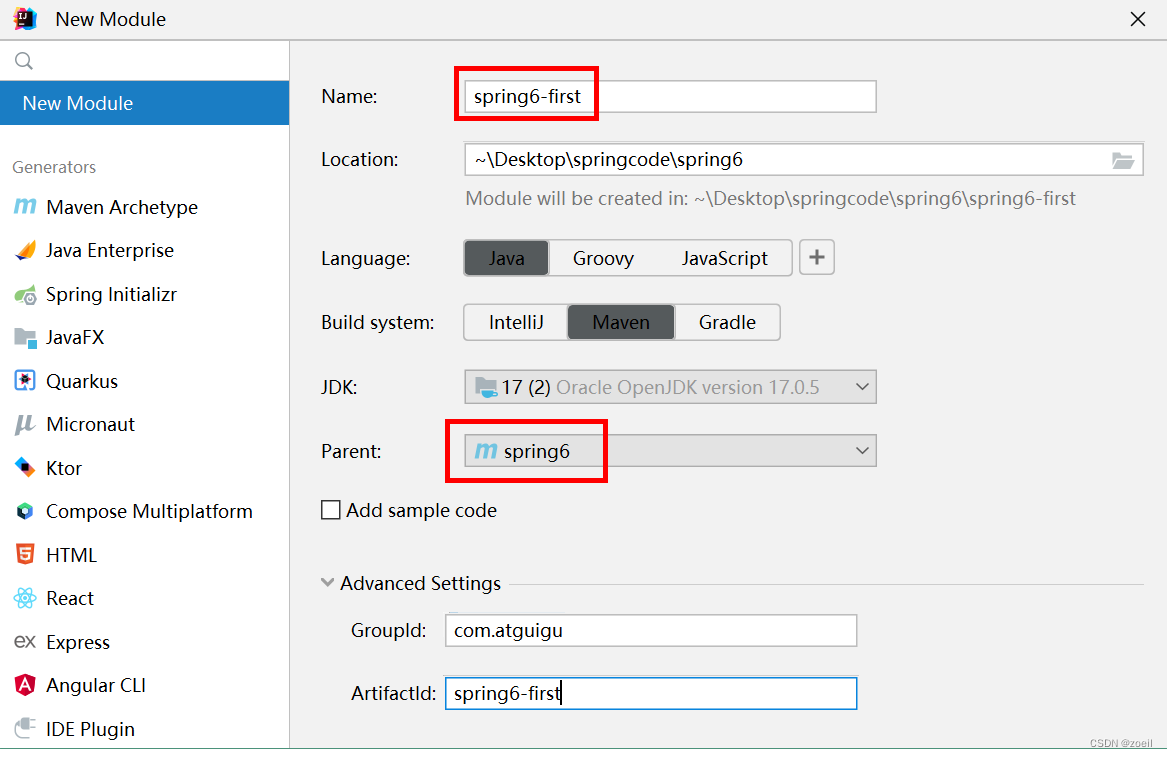The image size is (1167, 757).
Task: Open the JDK dropdown
Action: pos(670,387)
